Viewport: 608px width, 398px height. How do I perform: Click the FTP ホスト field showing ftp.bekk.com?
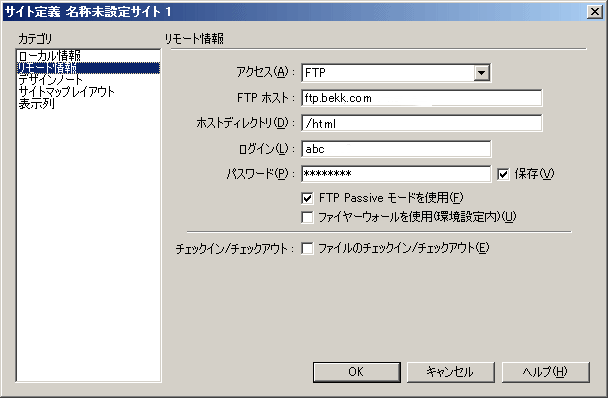pos(421,98)
